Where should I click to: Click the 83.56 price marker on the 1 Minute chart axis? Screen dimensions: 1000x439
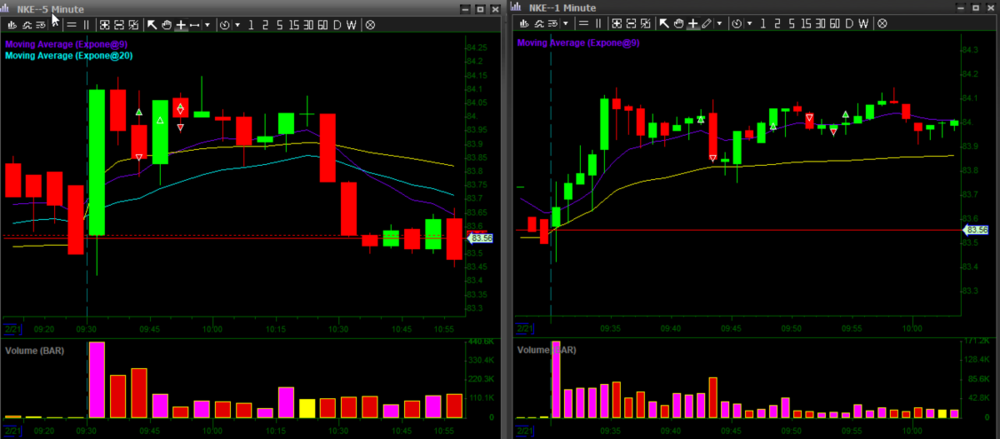pyautogui.click(x=977, y=231)
